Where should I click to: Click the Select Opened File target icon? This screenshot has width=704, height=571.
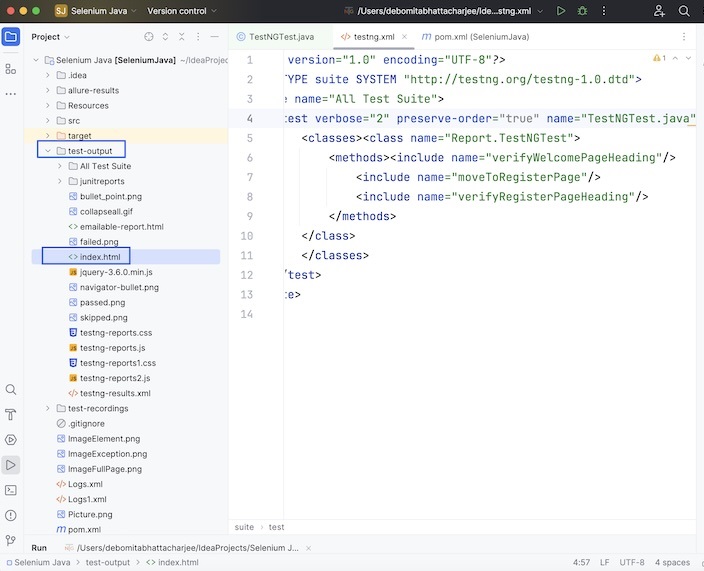pyautogui.click(x=149, y=37)
